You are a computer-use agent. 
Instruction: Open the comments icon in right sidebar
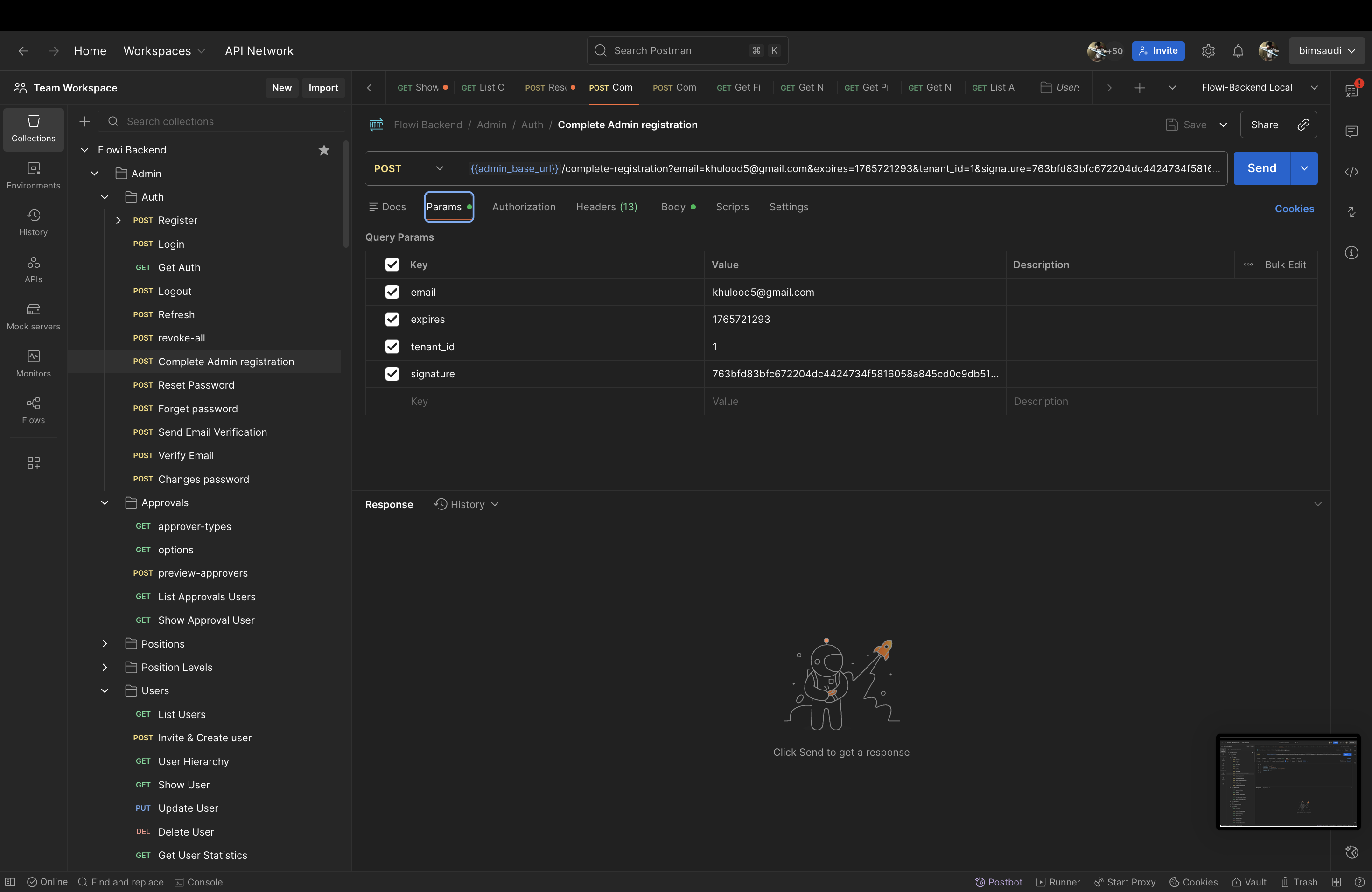1351,132
